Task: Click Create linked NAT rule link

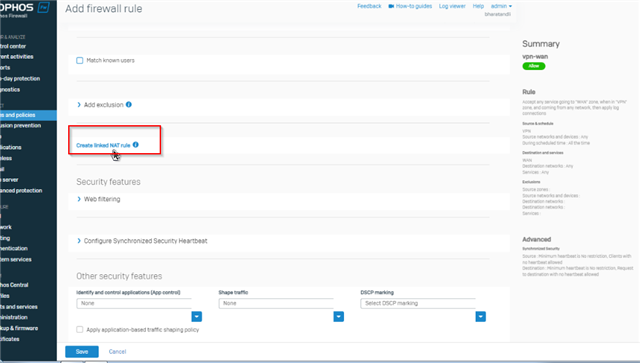Action: click(x=103, y=145)
